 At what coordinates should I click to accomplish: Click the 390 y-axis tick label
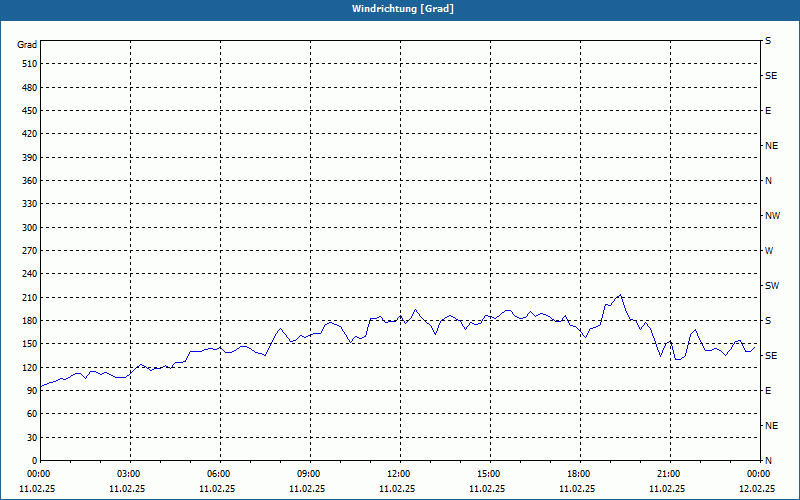[x=30, y=158]
